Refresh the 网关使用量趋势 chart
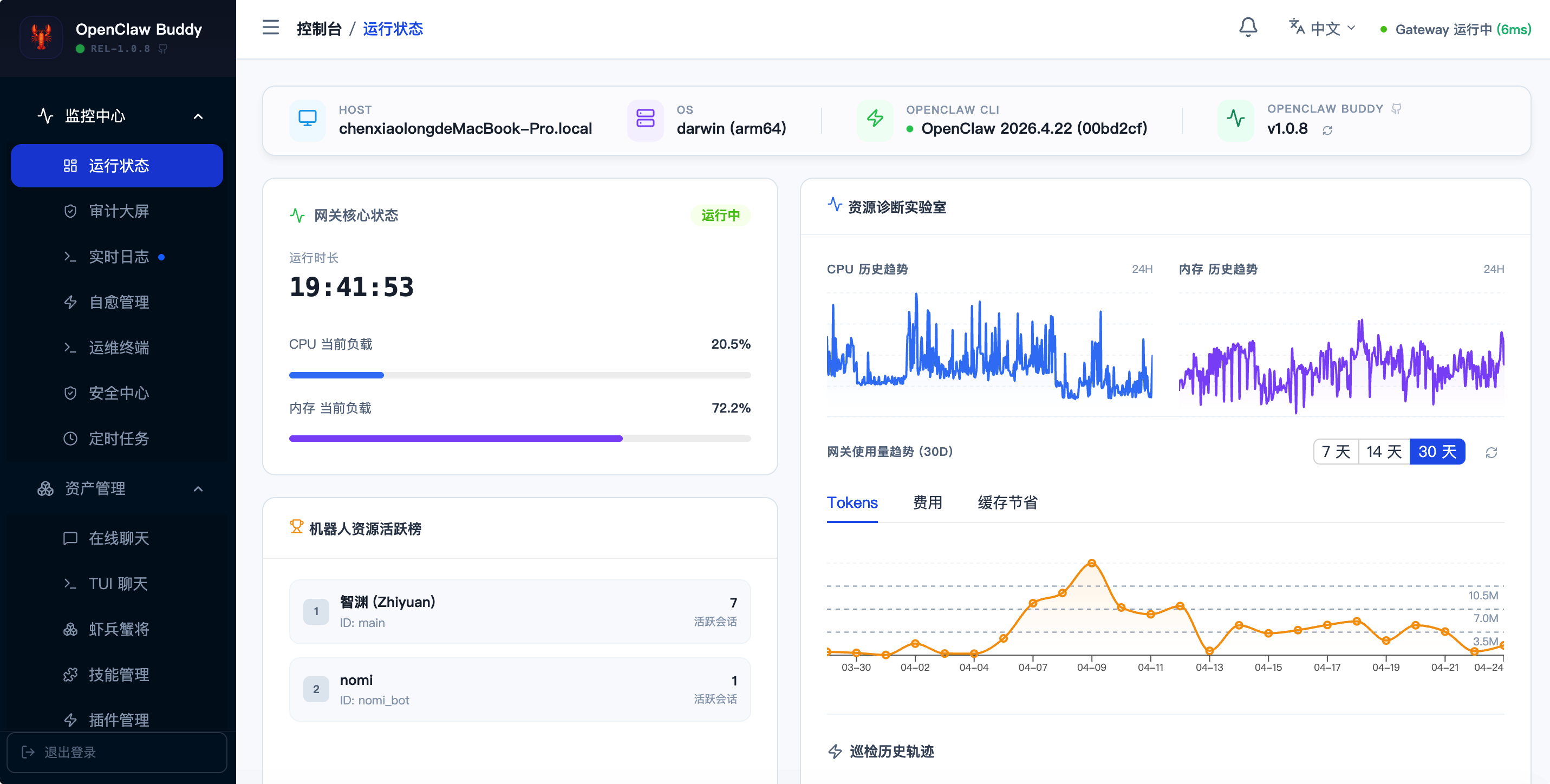The image size is (1550, 784). [x=1491, y=453]
